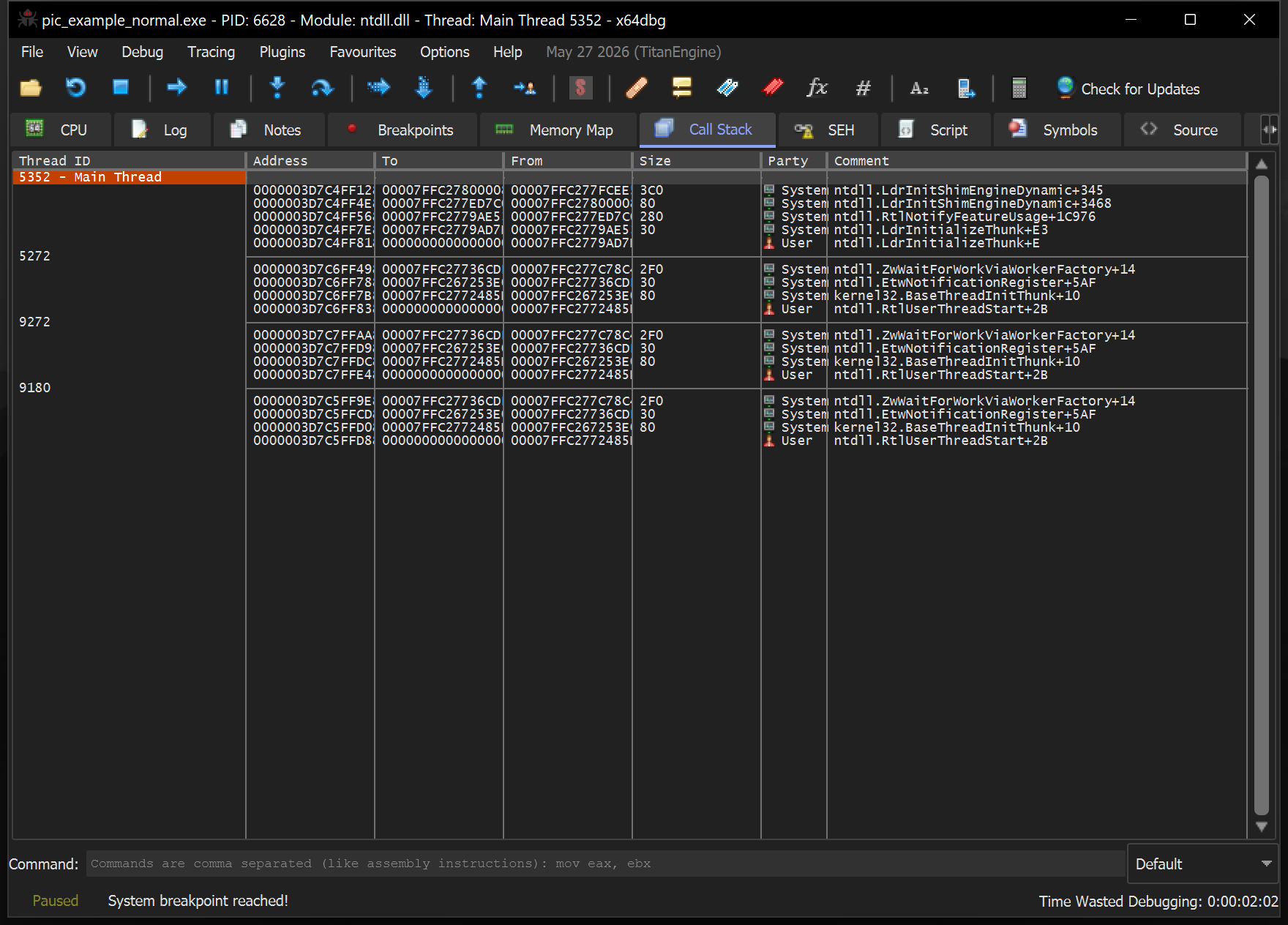Click the scrollbar up arrow
1288x925 pixels.
pyautogui.click(x=1262, y=164)
